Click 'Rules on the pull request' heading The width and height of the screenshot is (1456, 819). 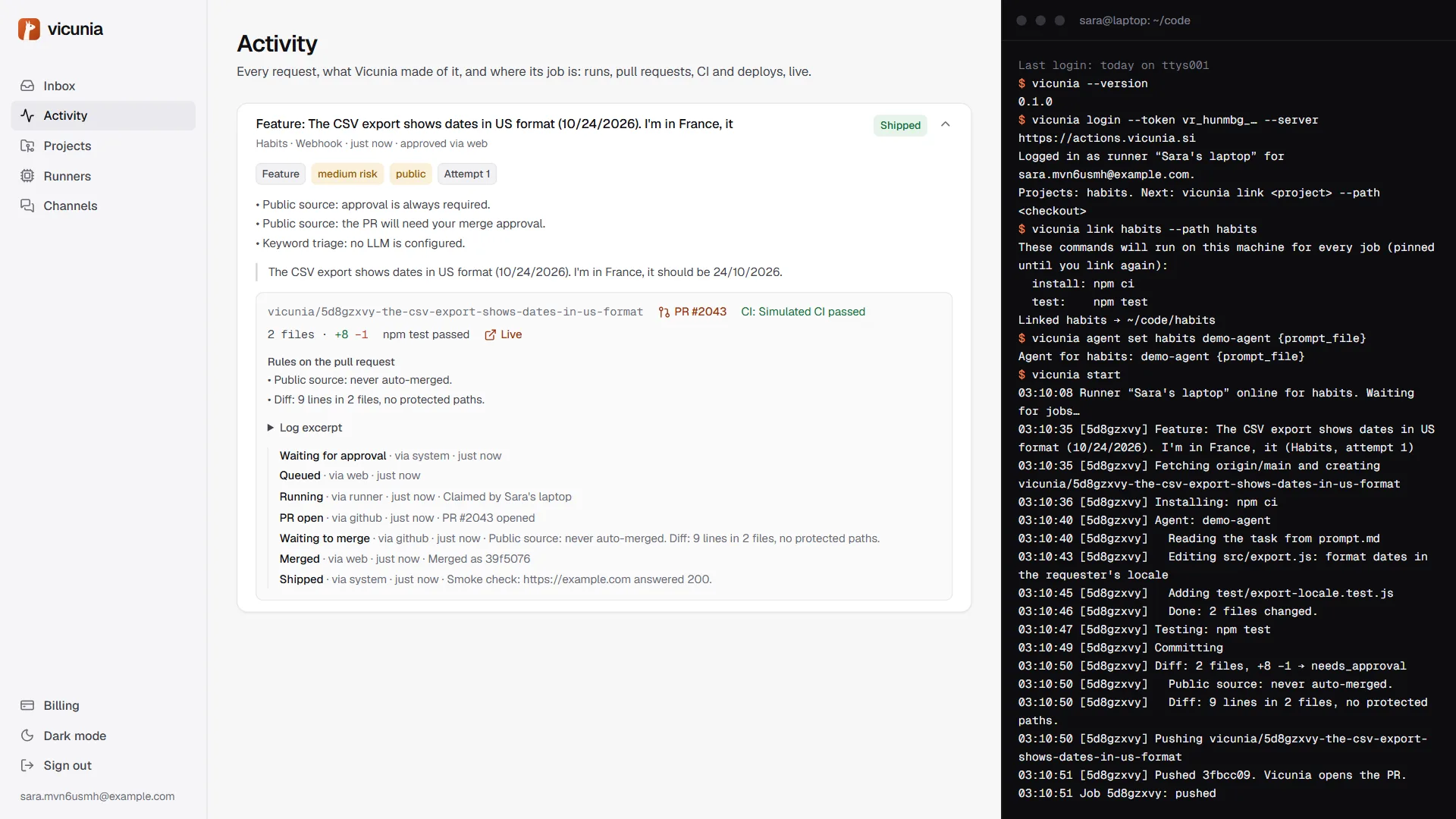click(x=331, y=362)
